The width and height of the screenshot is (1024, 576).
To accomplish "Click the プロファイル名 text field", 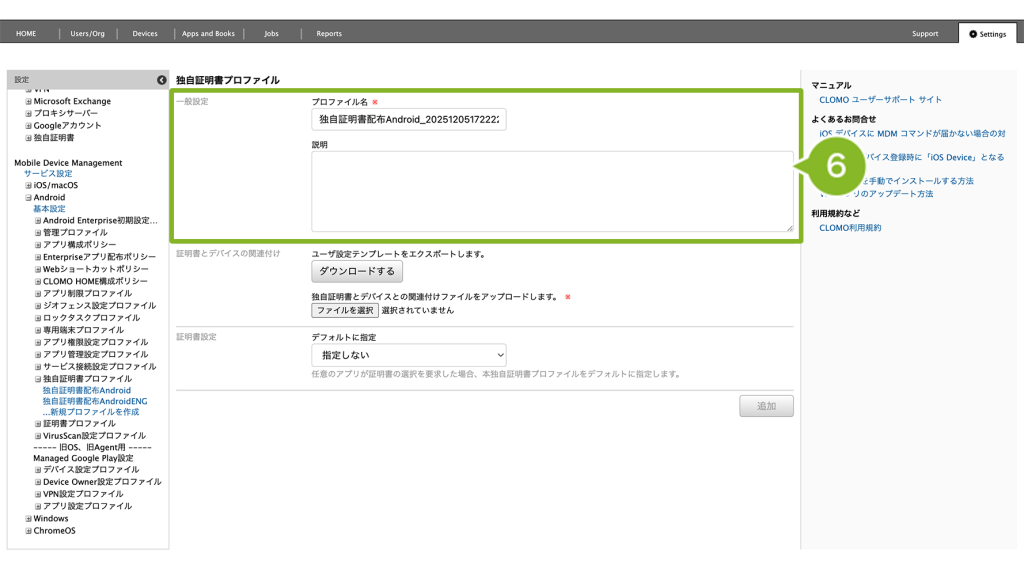I will [x=408, y=120].
